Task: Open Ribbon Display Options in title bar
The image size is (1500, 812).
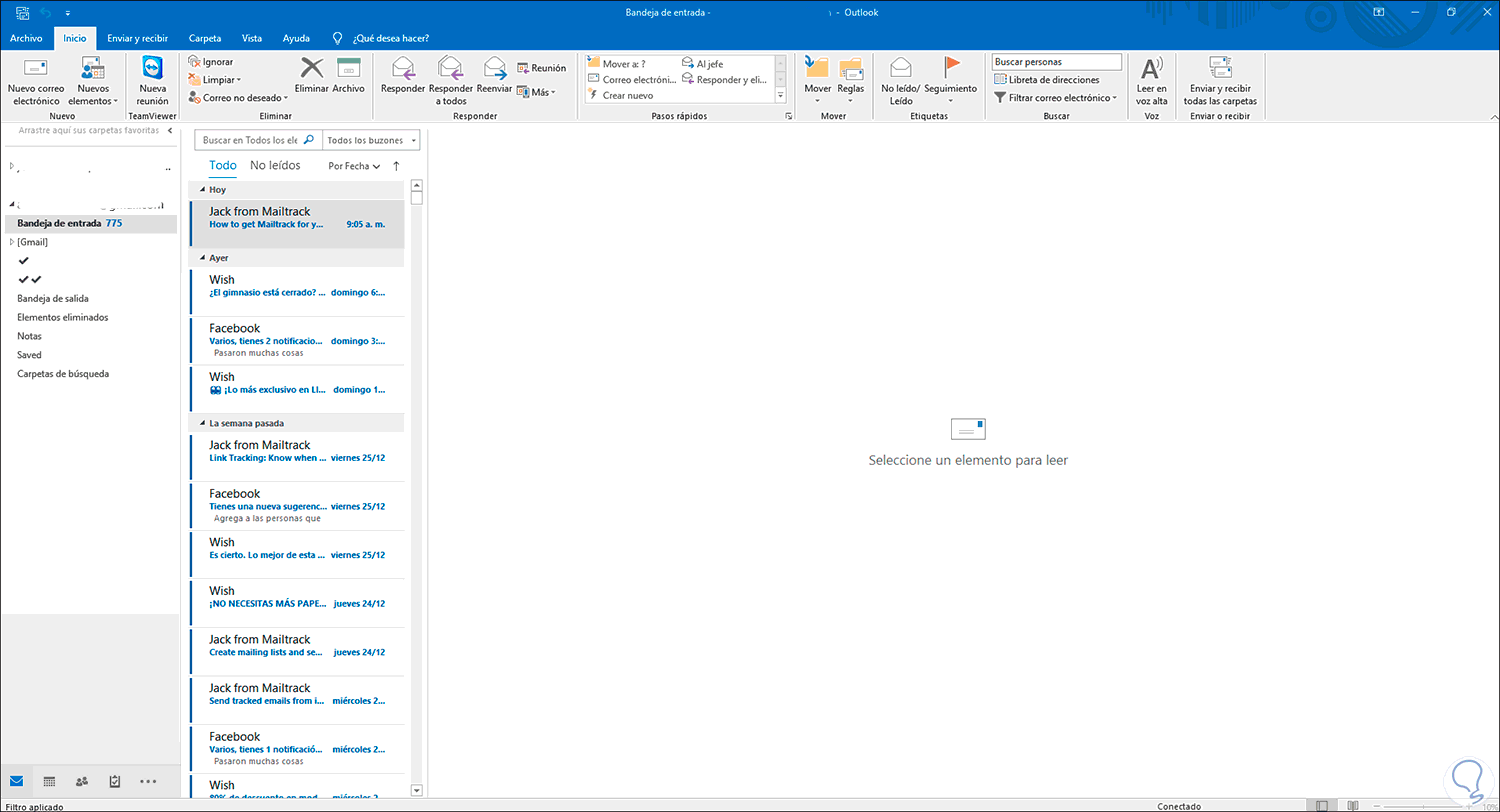Action: (1378, 12)
